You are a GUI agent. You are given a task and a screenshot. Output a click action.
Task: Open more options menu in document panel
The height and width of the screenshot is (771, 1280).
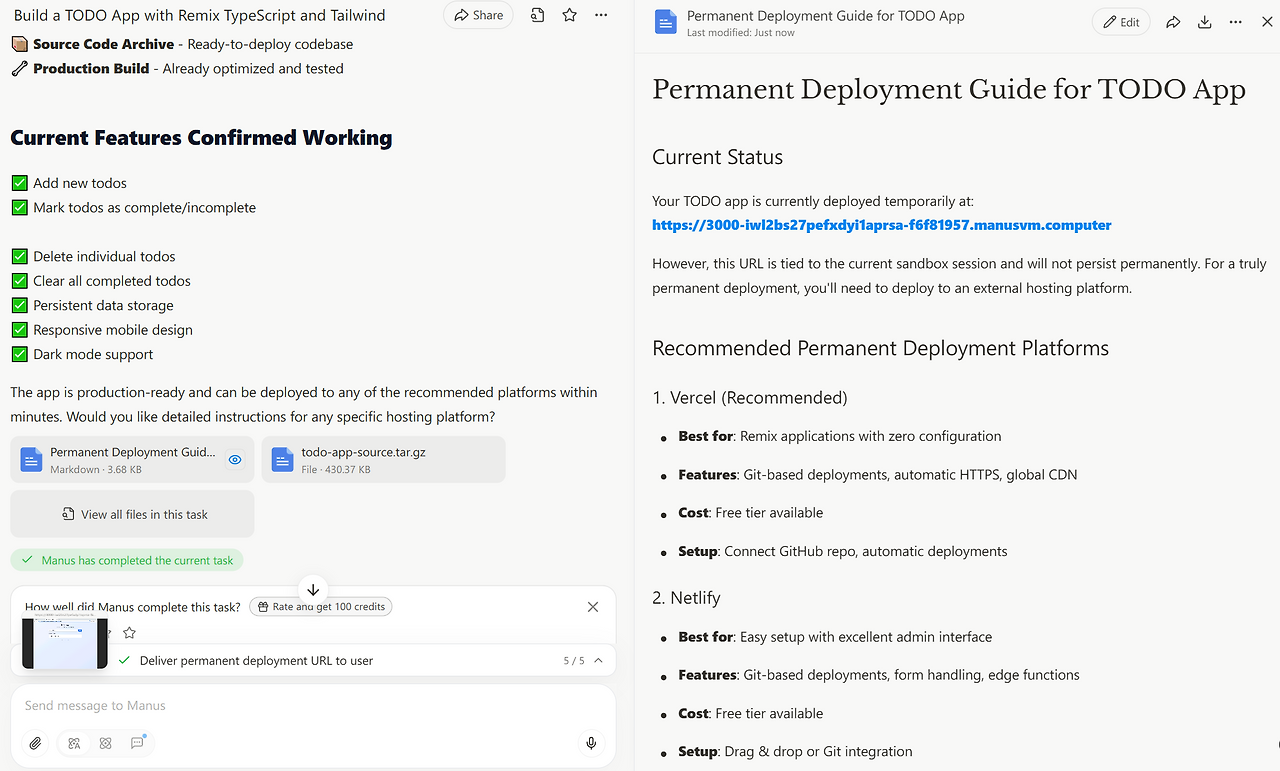click(1236, 22)
